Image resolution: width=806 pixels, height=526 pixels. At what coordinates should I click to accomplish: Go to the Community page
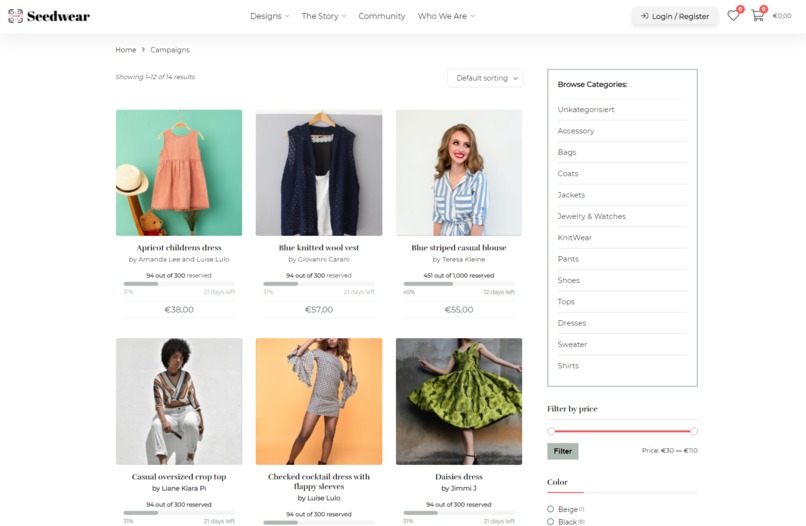pyautogui.click(x=382, y=16)
